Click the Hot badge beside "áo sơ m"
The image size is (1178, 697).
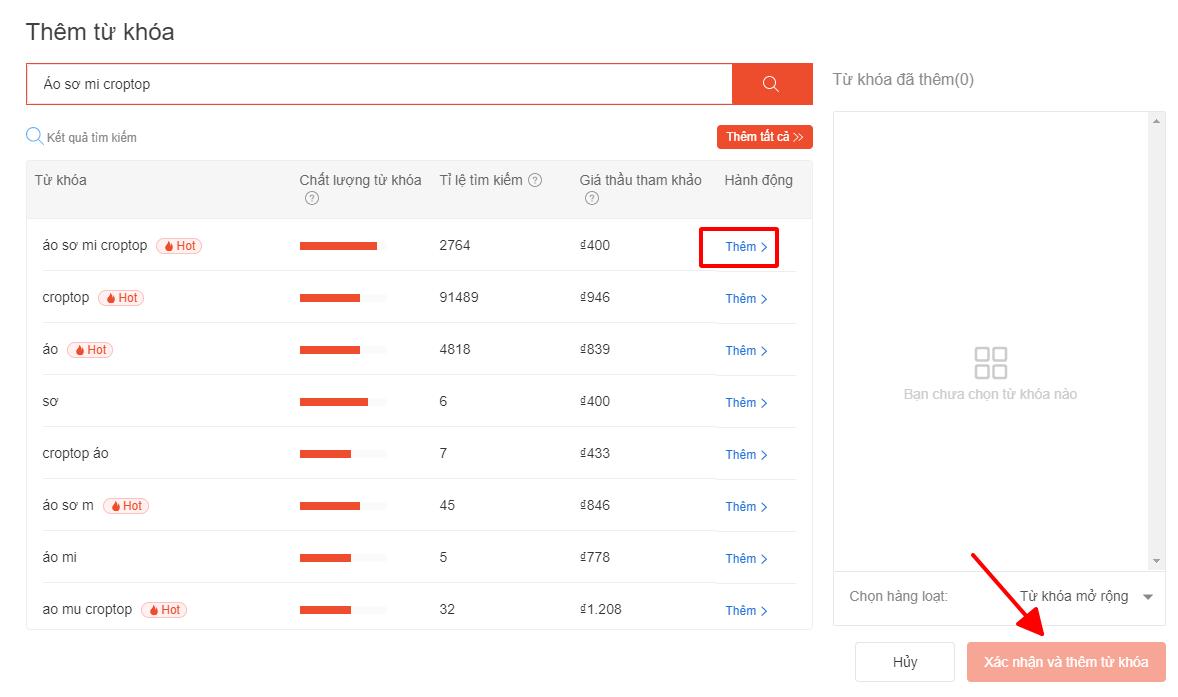coord(126,505)
